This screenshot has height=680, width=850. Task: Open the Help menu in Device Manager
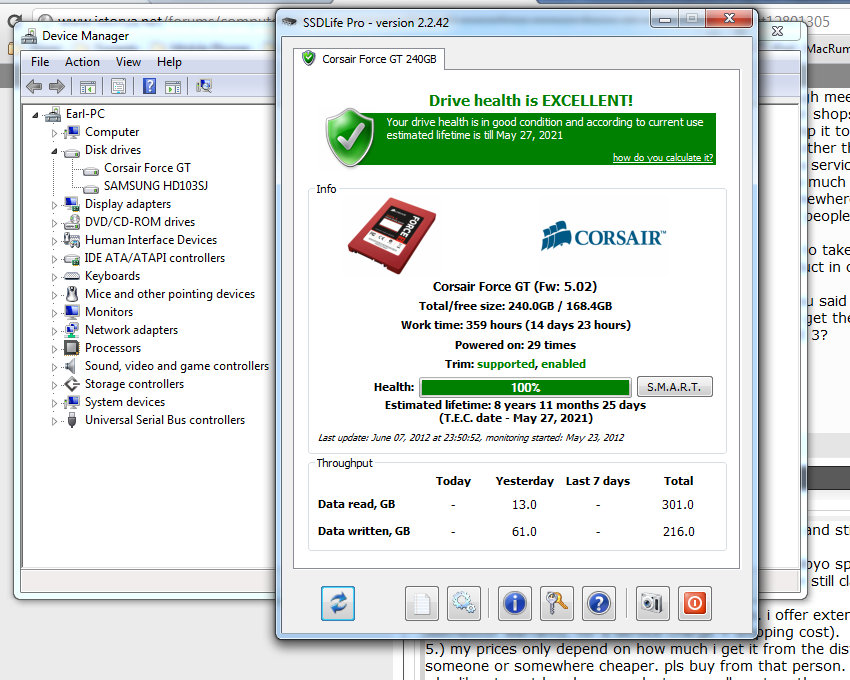click(x=169, y=62)
